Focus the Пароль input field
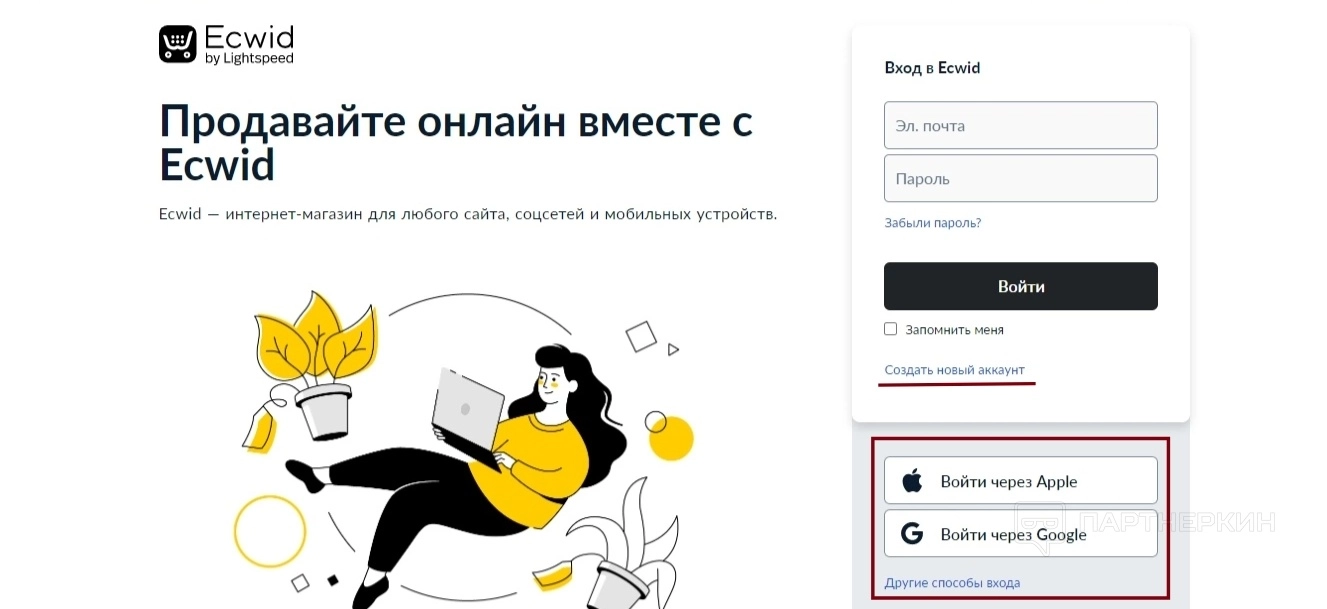This screenshot has height=609, width=1327. click(x=1021, y=178)
